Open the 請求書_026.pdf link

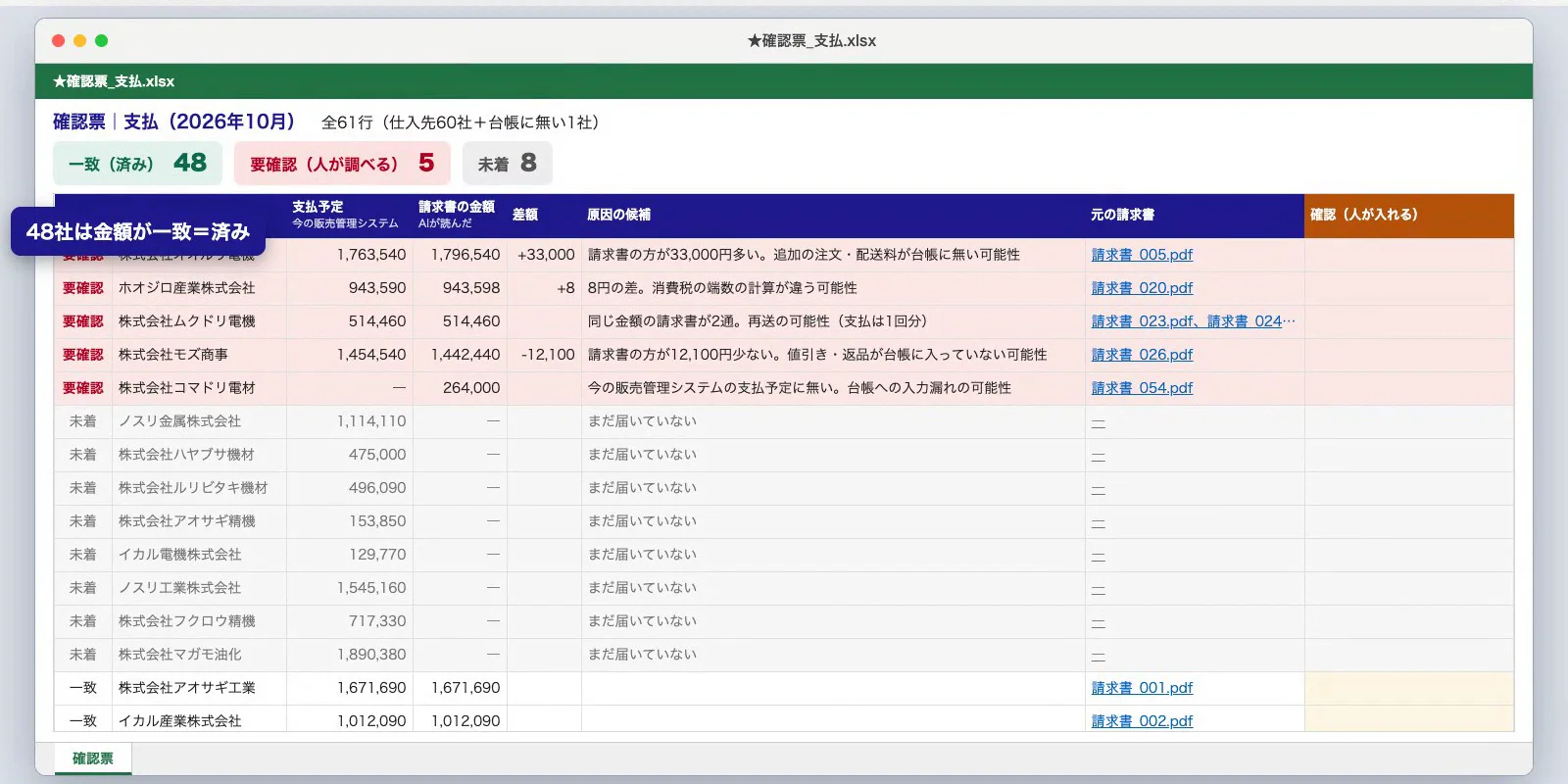click(x=1142, y=355)
